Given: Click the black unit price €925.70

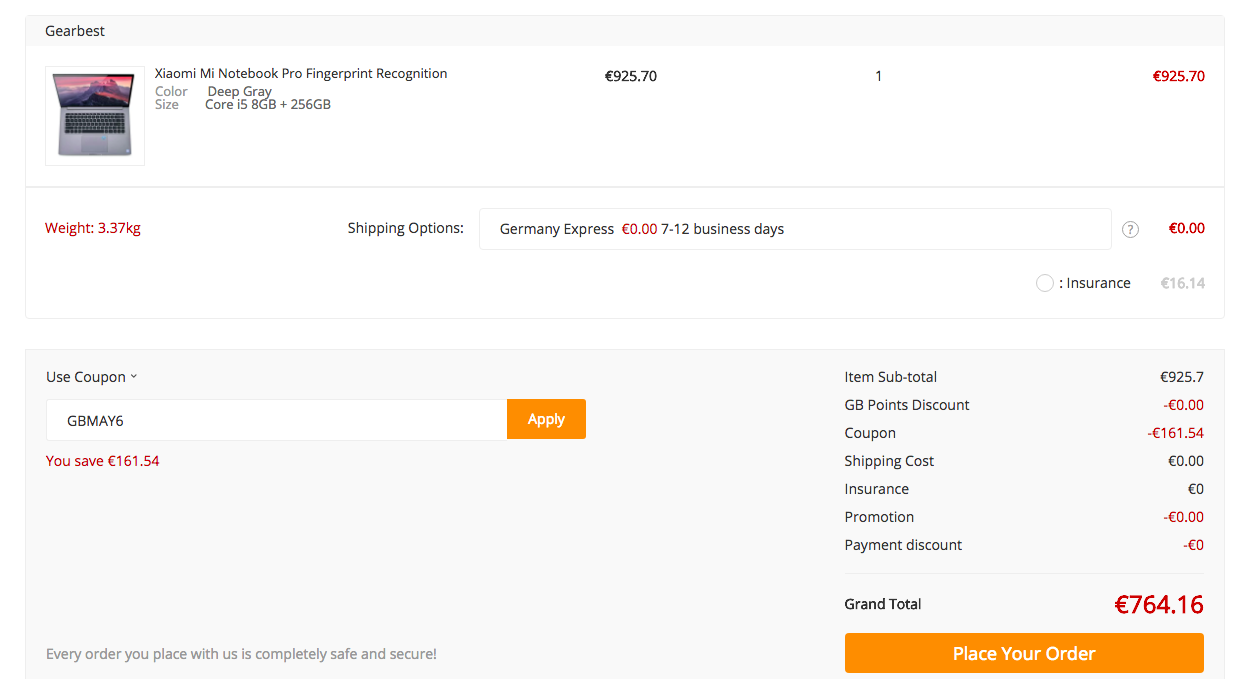Looking at the screenshot, I should tap(631, 76).
